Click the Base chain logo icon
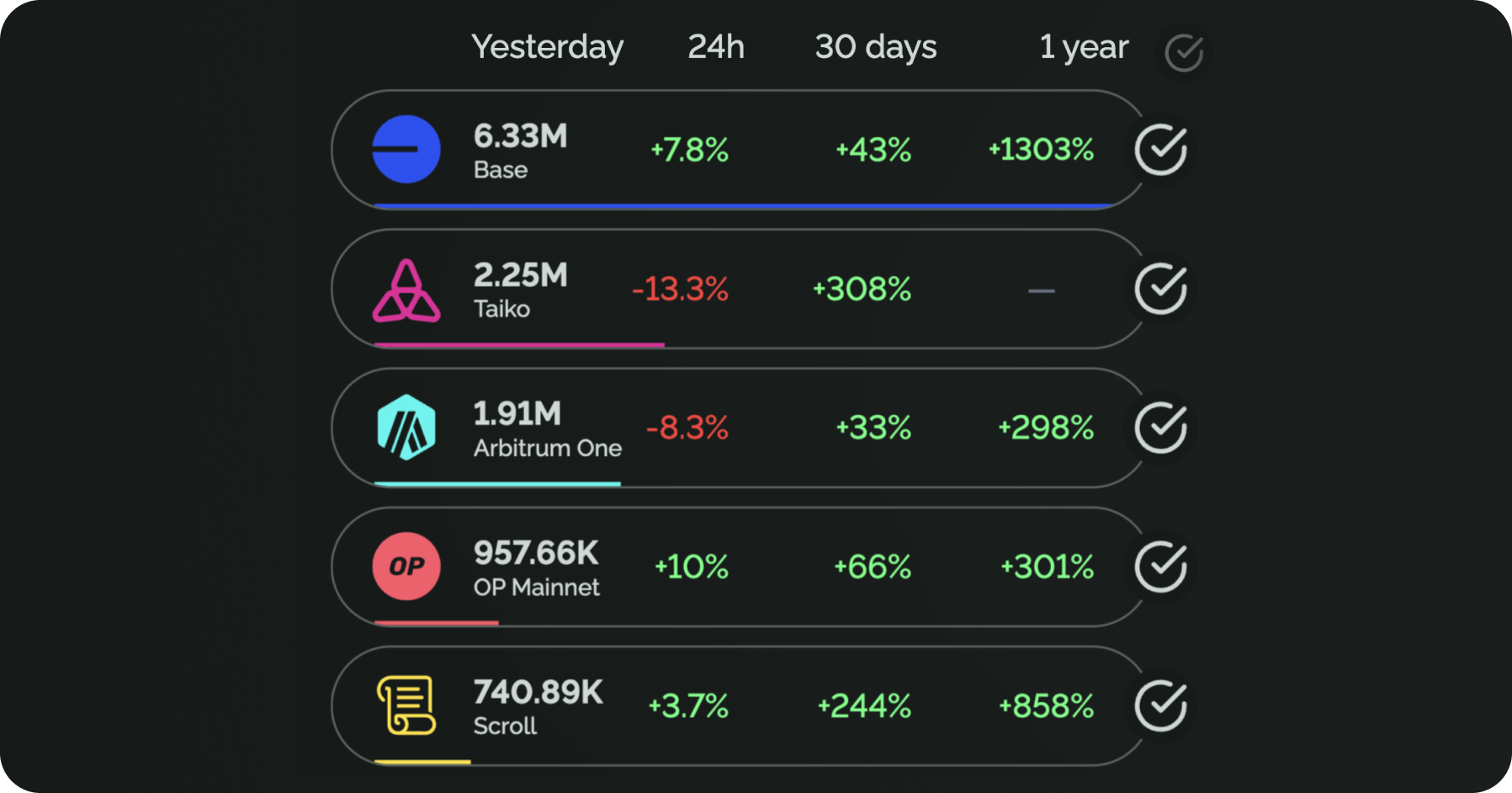This screenshot has width=1512, height=793. click(x=406, y=149)
